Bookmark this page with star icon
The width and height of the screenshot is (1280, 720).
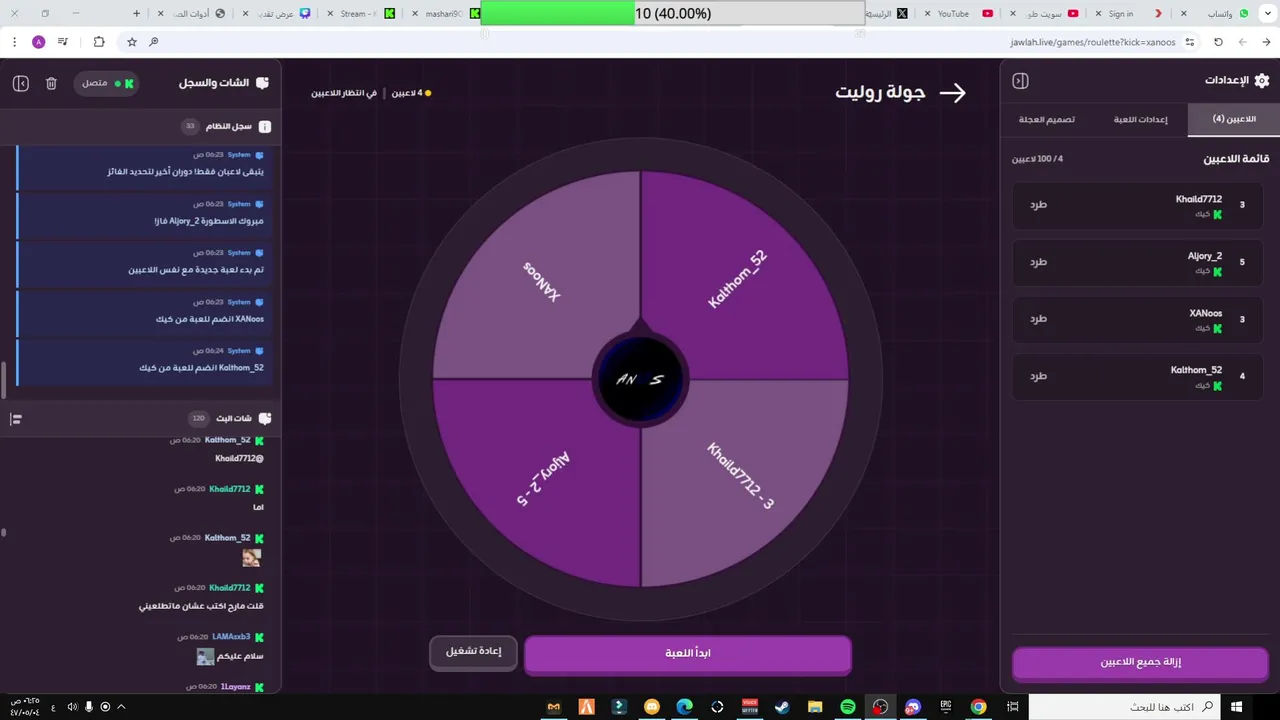tap(131, 42)
